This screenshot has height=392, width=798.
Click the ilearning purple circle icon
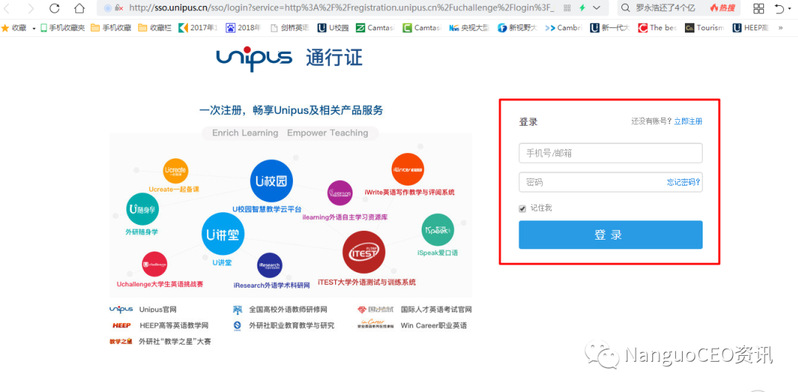[x=340, y=193]
